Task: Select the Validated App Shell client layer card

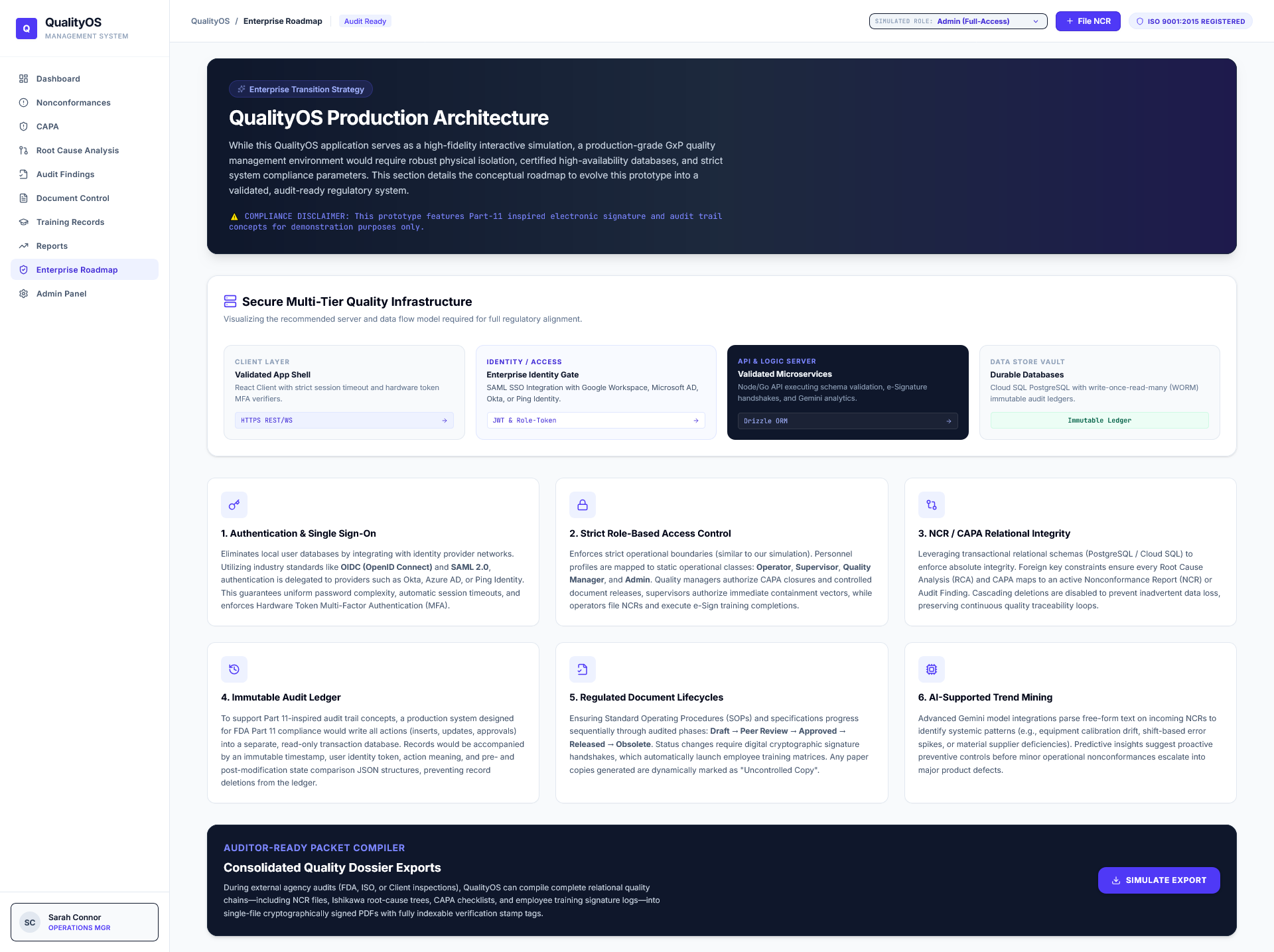Action: point(344,392)
